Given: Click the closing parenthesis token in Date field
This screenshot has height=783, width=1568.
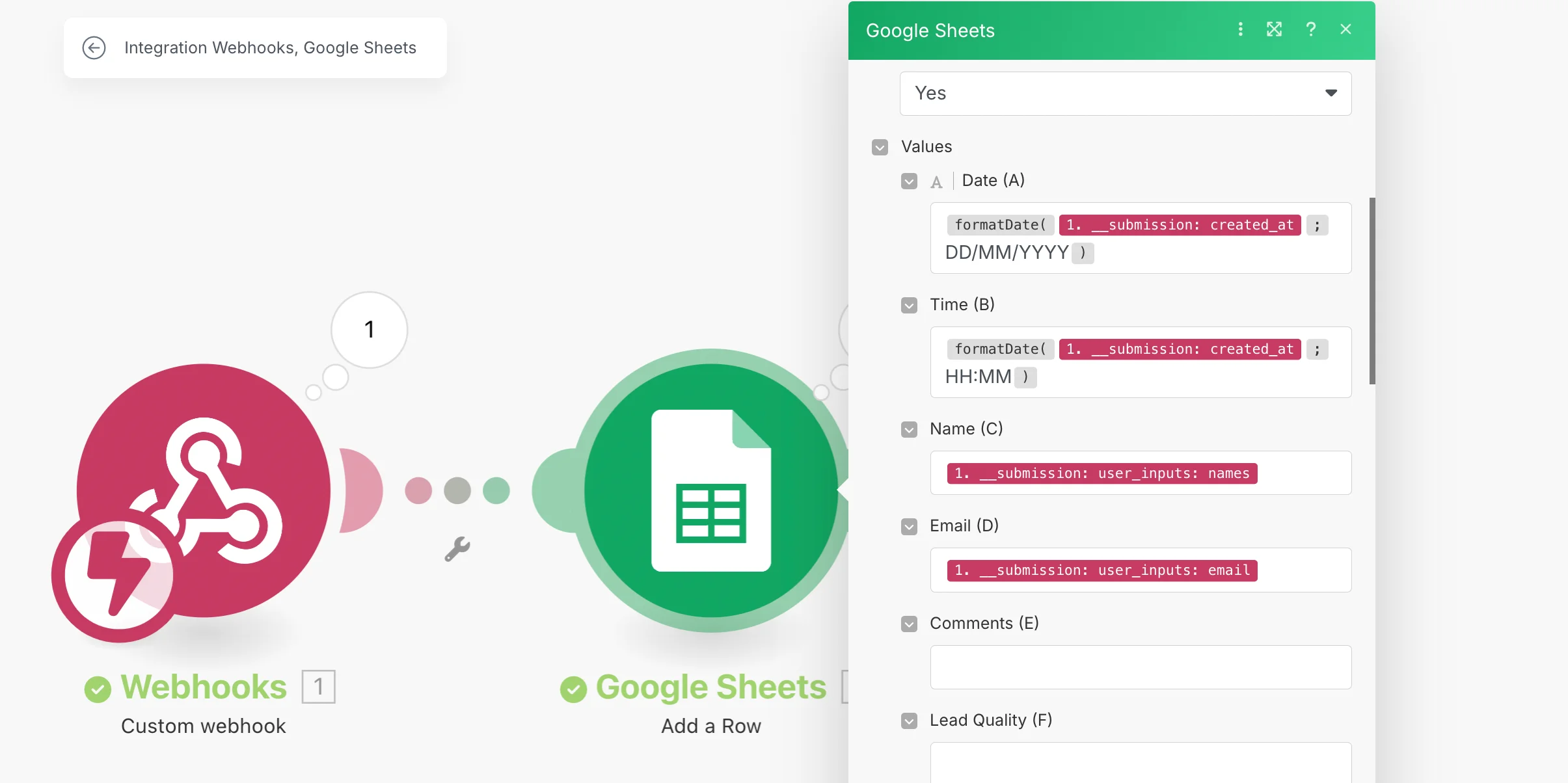Looking at the screenshot, I should click(1083, 252).
